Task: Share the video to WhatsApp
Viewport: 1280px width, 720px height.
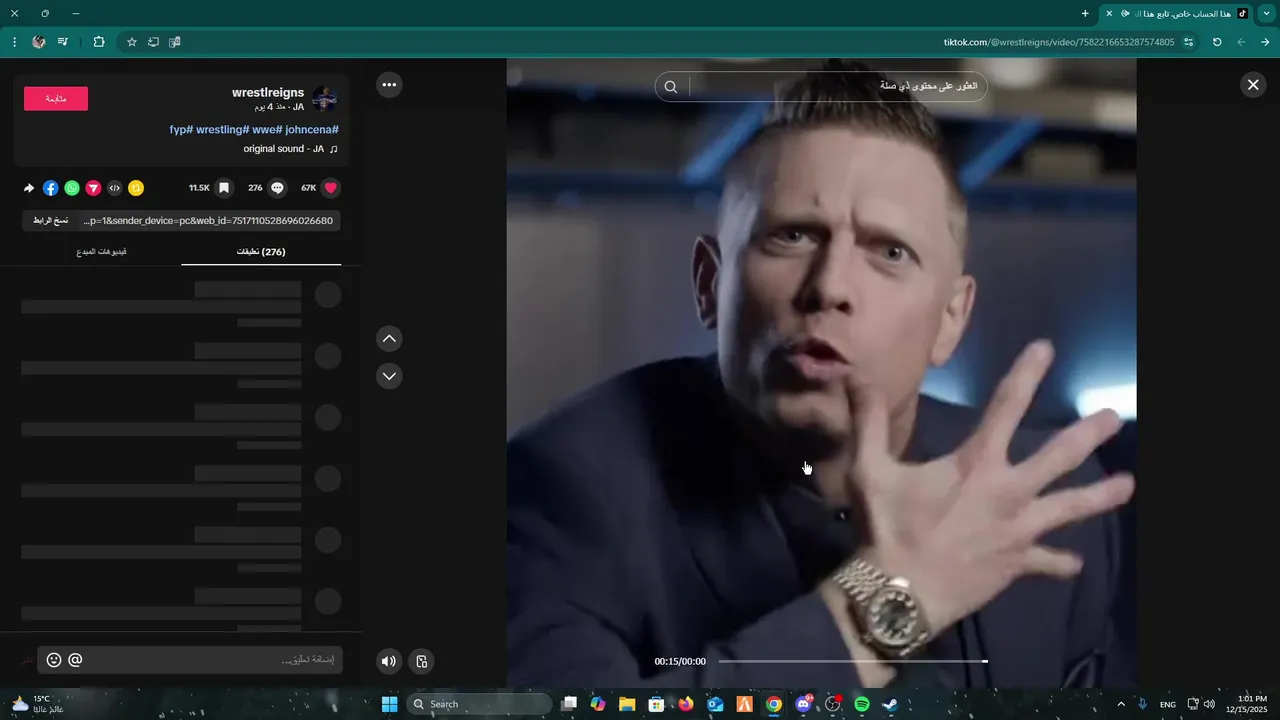Action: pos(72,188)
